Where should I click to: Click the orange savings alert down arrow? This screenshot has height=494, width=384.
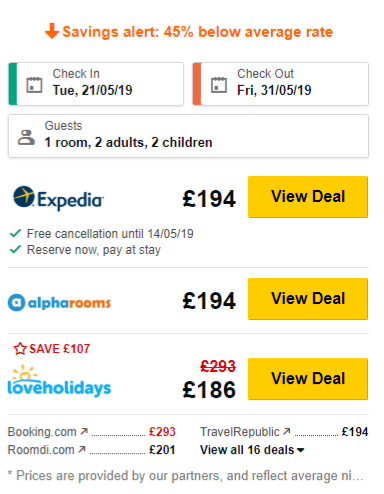[x=52, y=31]
